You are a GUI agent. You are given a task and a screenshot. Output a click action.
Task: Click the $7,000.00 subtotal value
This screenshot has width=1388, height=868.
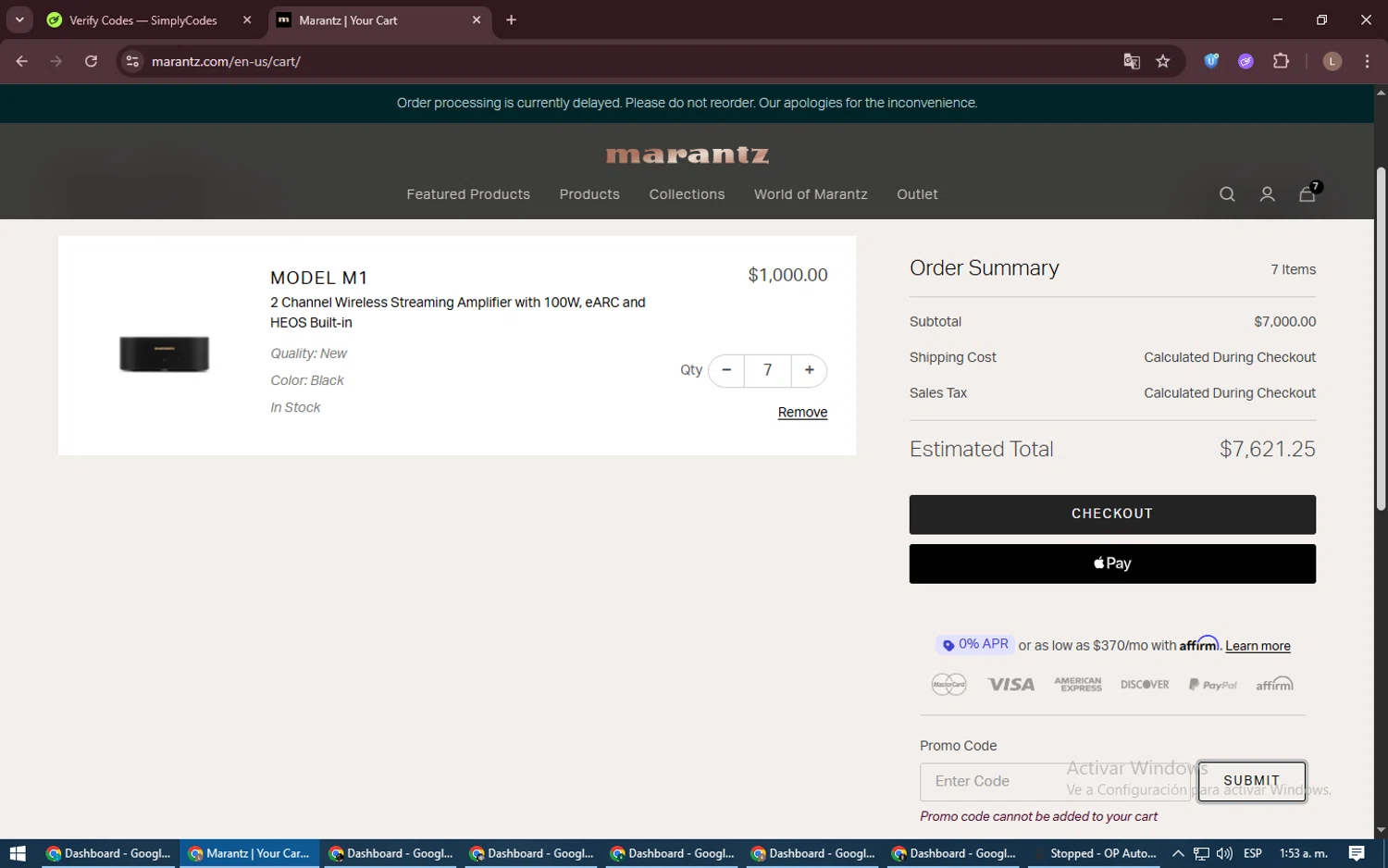click(1284, 322)
